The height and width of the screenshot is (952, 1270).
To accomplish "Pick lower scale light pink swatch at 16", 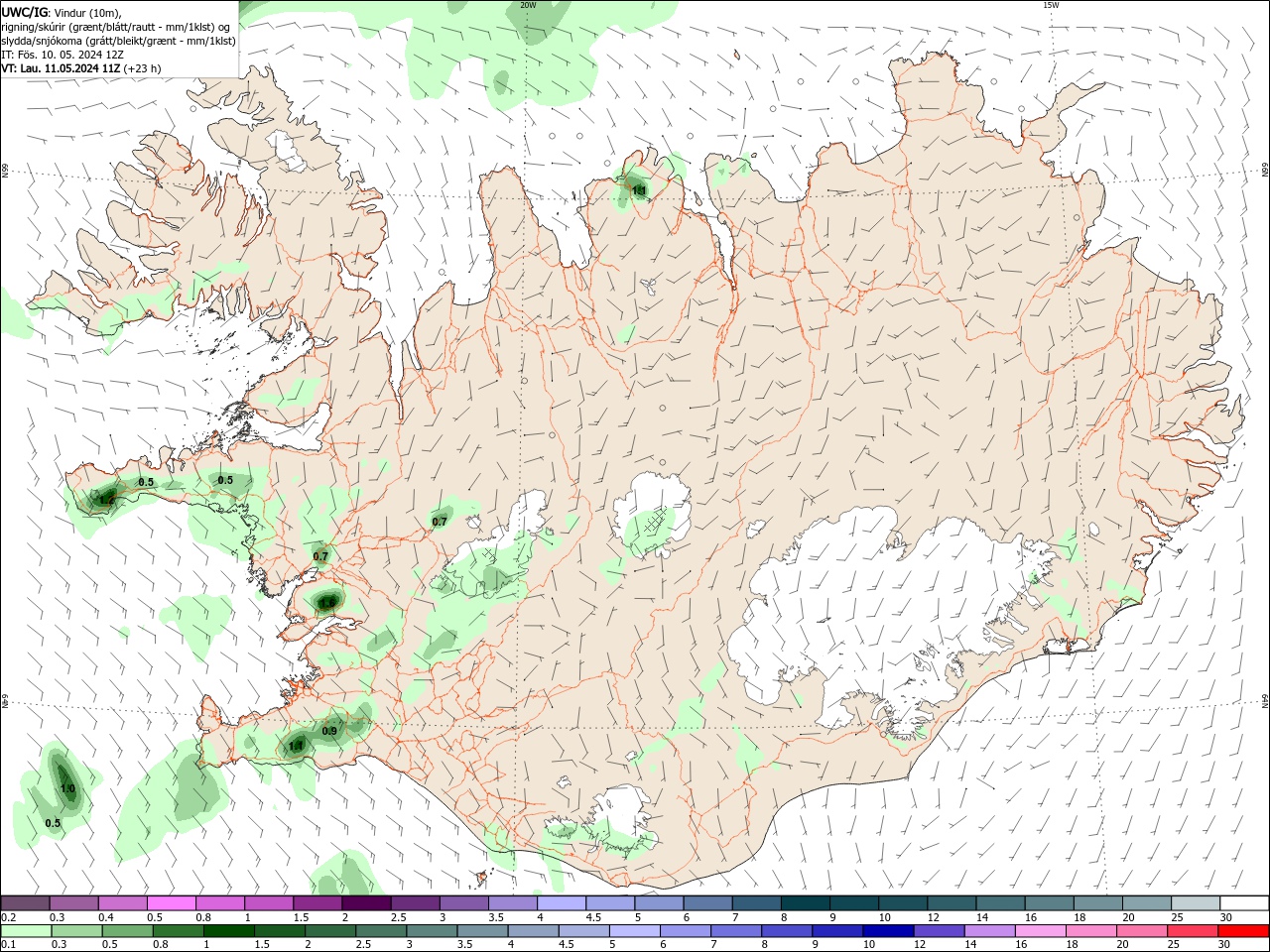I will click(x=1042, y=931).
